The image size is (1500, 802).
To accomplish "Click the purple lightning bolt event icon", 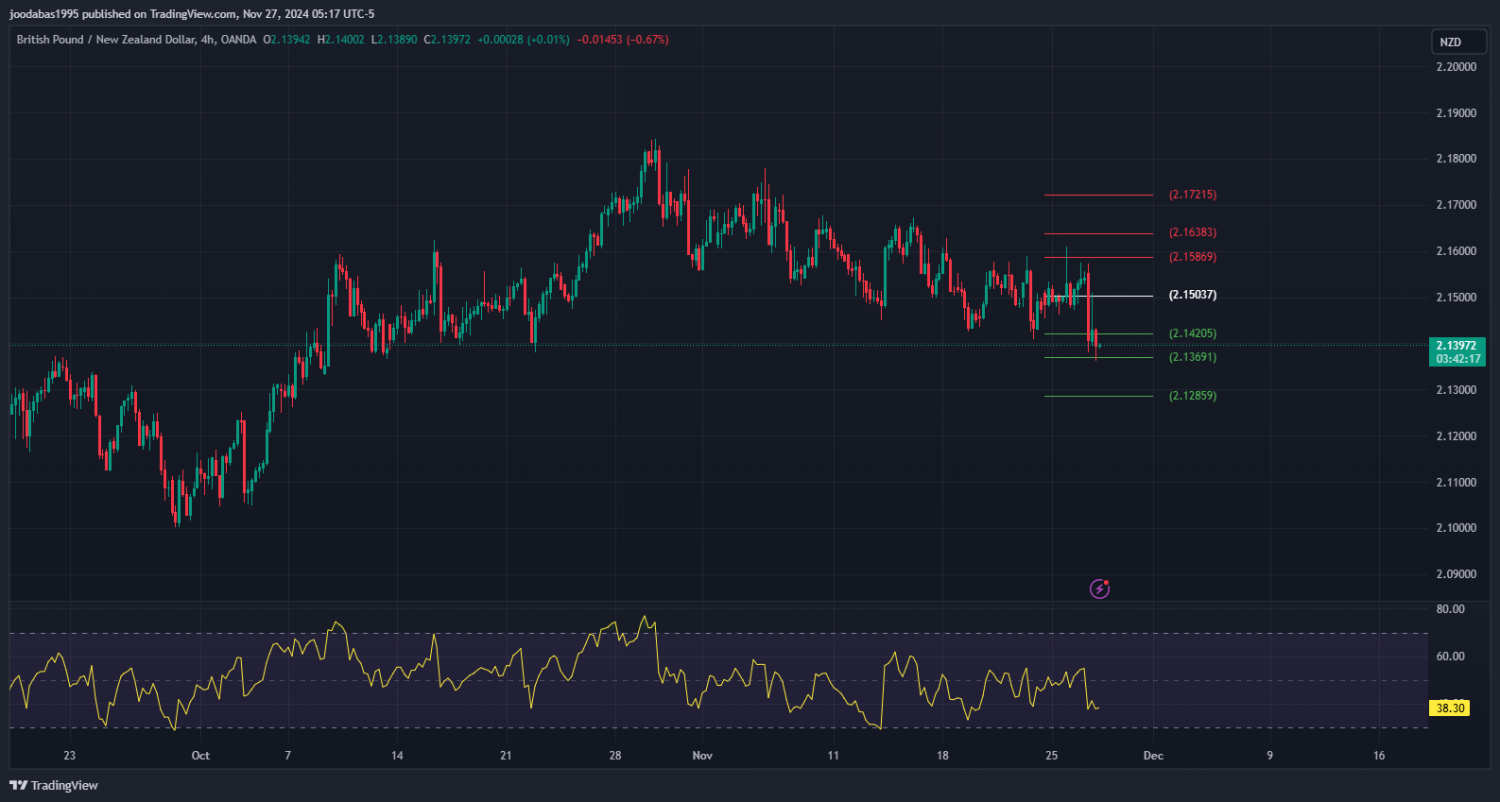I will (x=1100, y=589).
